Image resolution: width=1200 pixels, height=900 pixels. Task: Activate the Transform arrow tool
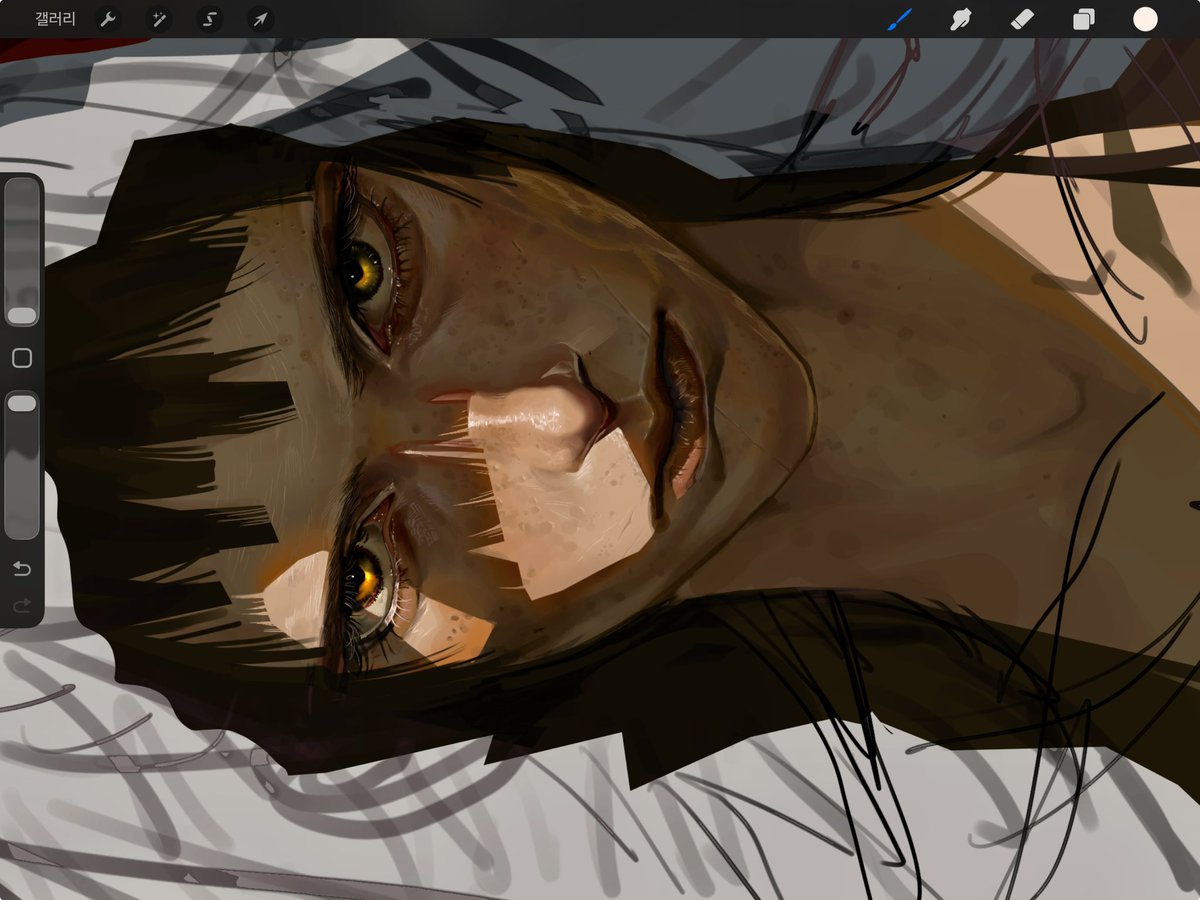260,19
